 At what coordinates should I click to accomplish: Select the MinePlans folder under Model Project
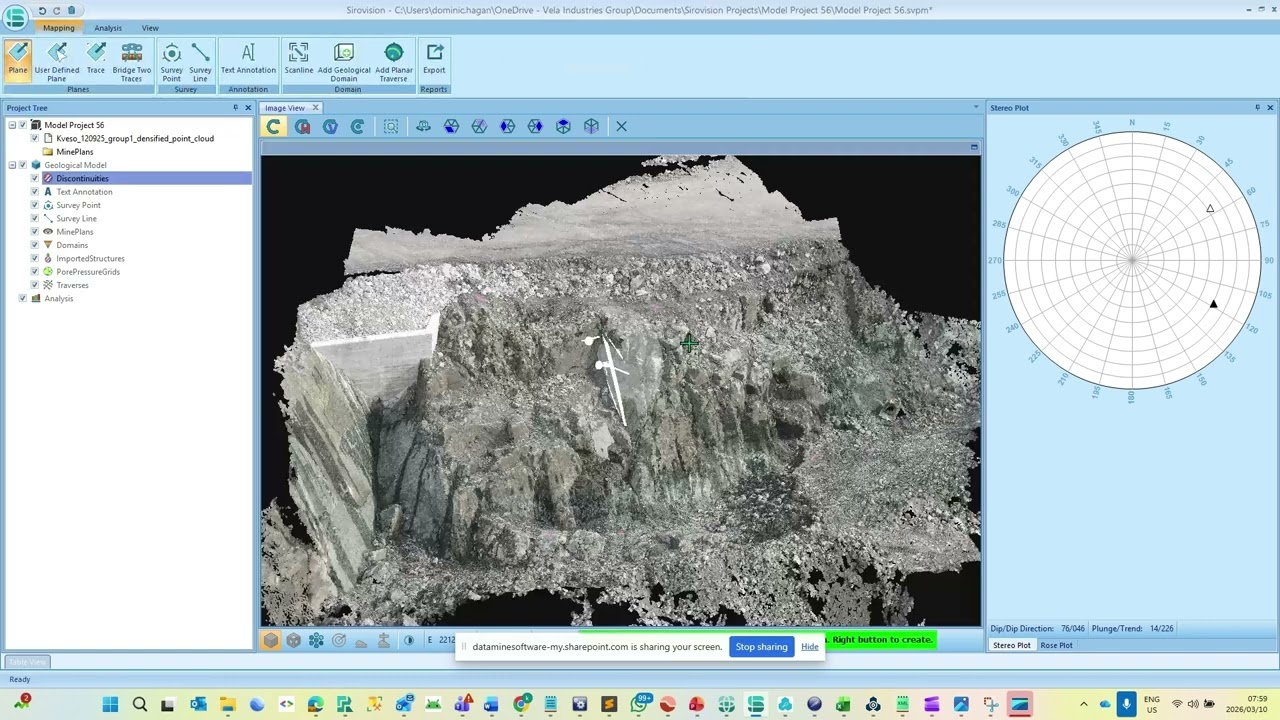pos(75,152)
